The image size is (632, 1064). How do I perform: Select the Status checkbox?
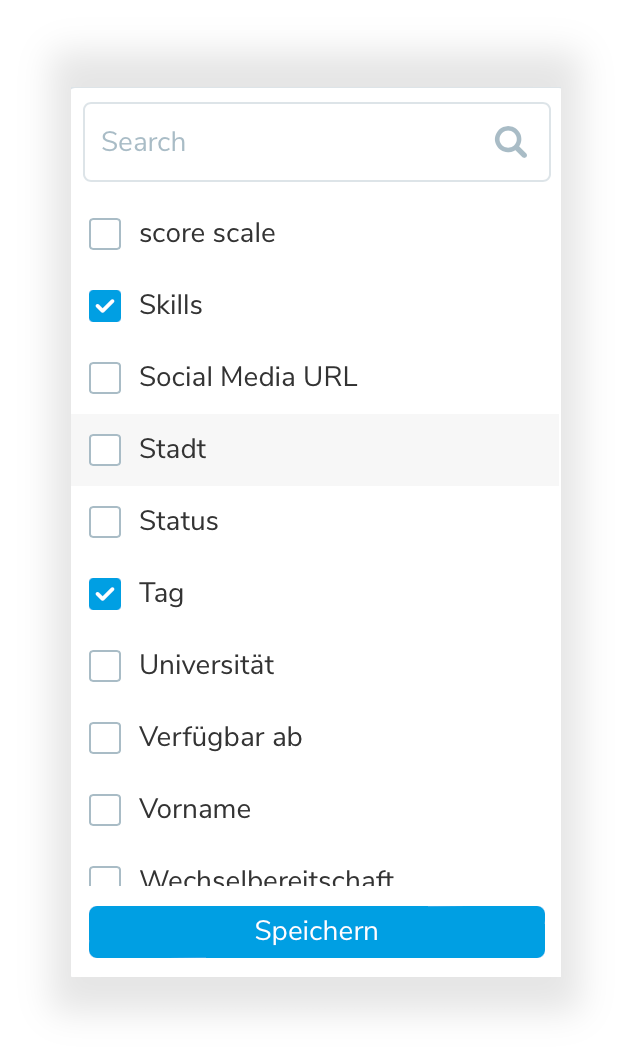[x=105, y=522]
